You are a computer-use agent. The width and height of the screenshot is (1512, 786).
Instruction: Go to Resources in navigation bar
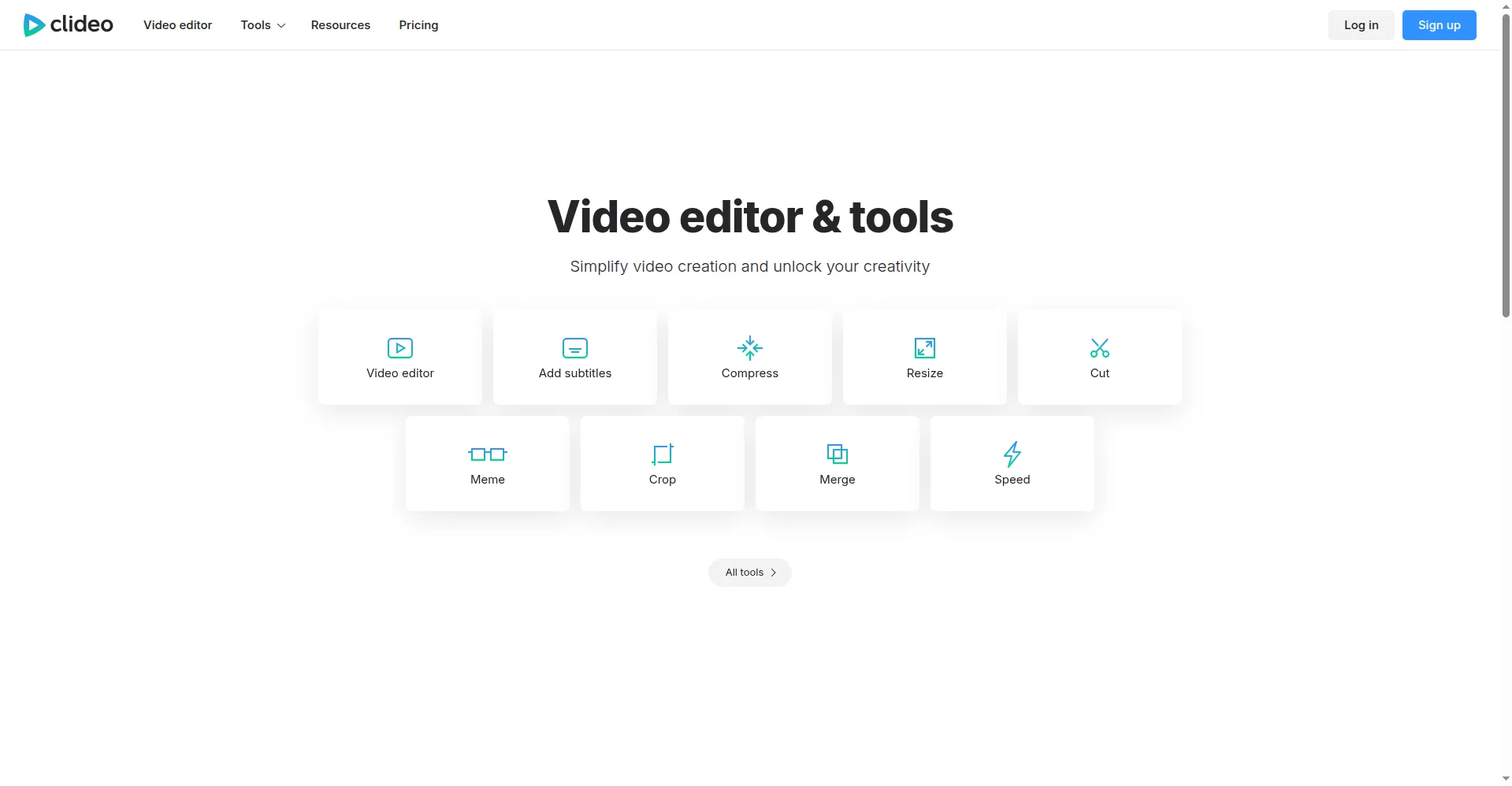tap(340, 25)
